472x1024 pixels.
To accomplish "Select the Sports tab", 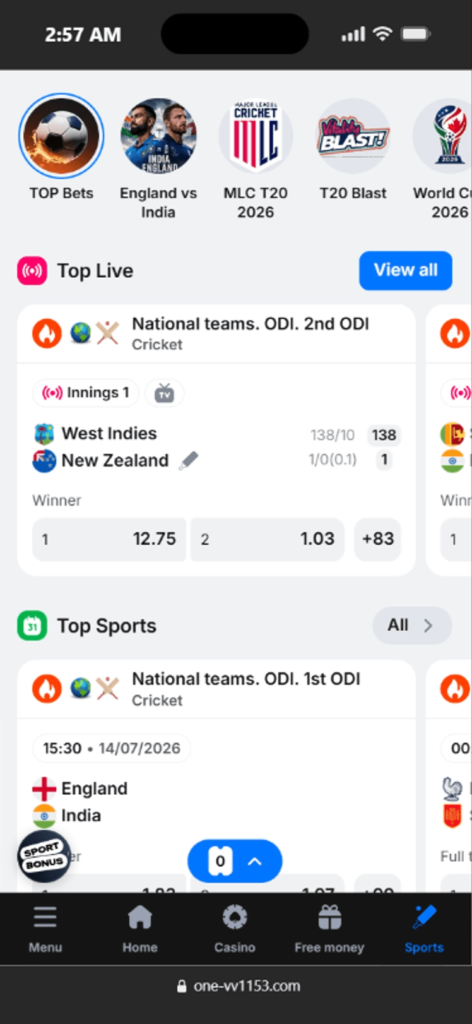I will pos(424,929).
